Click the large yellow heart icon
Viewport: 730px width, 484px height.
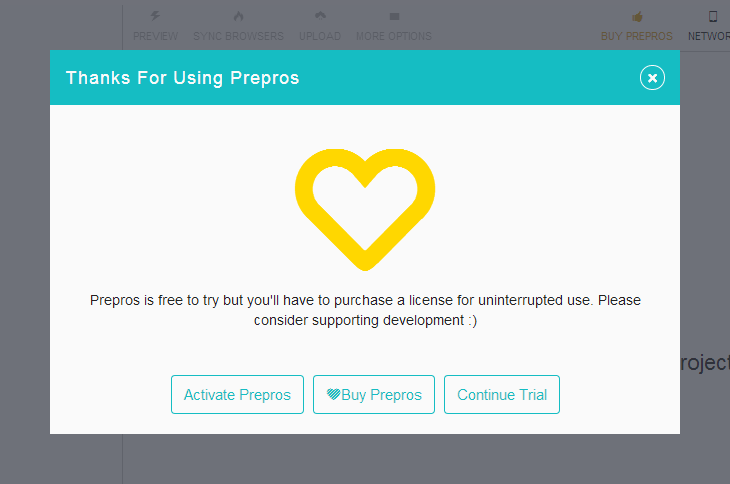click(x=365, y=208)
